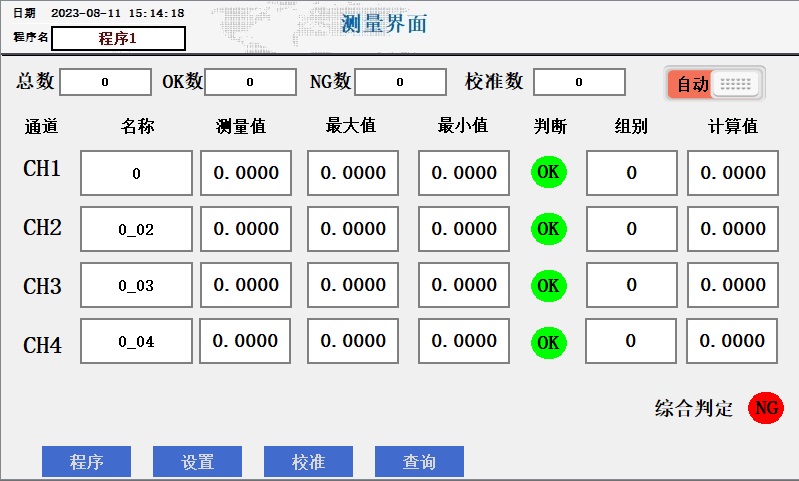This screenshot has width=799, height=481.
Task: Click the 计算值 column header
Action: (733, 126)
